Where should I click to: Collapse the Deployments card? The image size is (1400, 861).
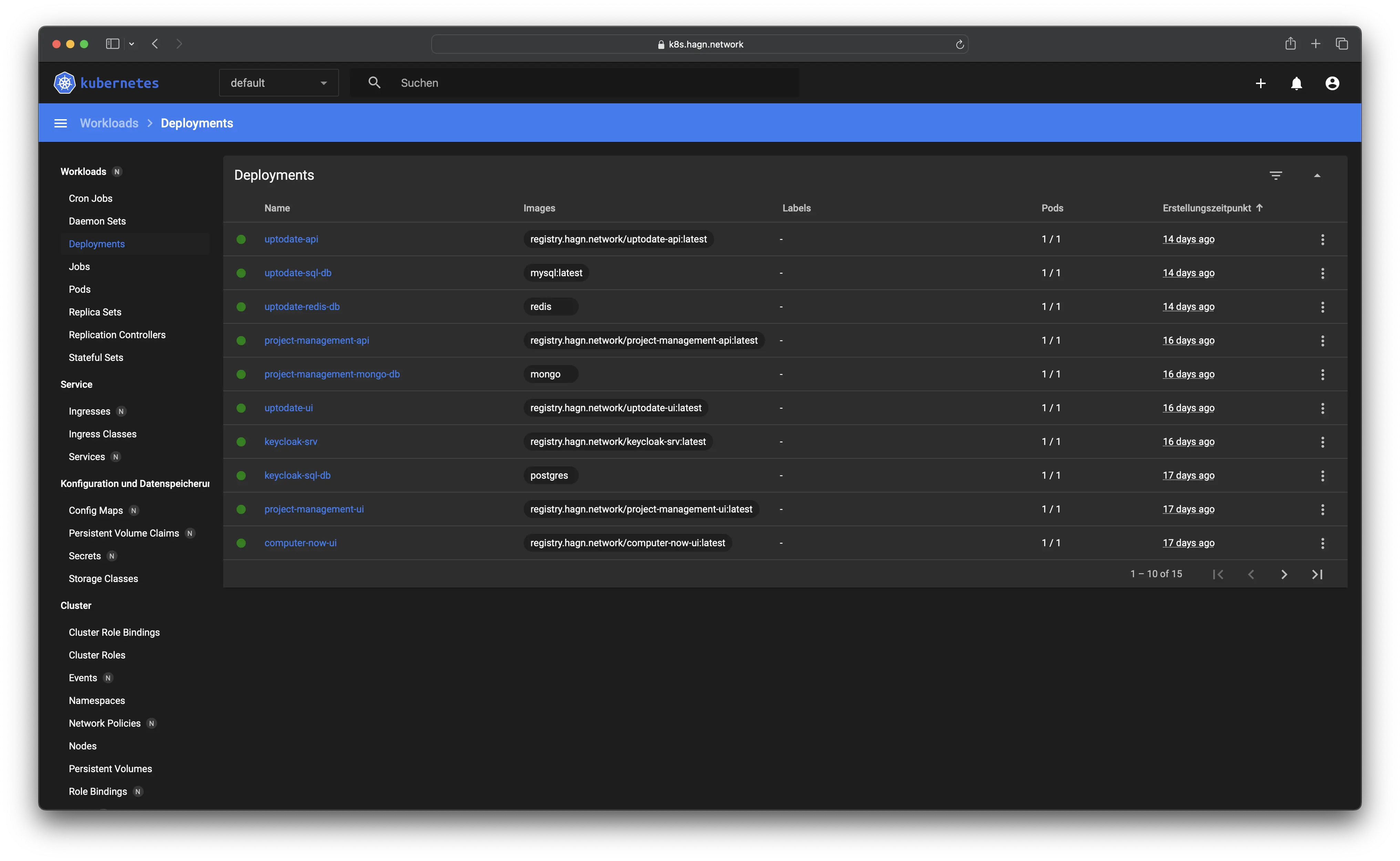1317,175
